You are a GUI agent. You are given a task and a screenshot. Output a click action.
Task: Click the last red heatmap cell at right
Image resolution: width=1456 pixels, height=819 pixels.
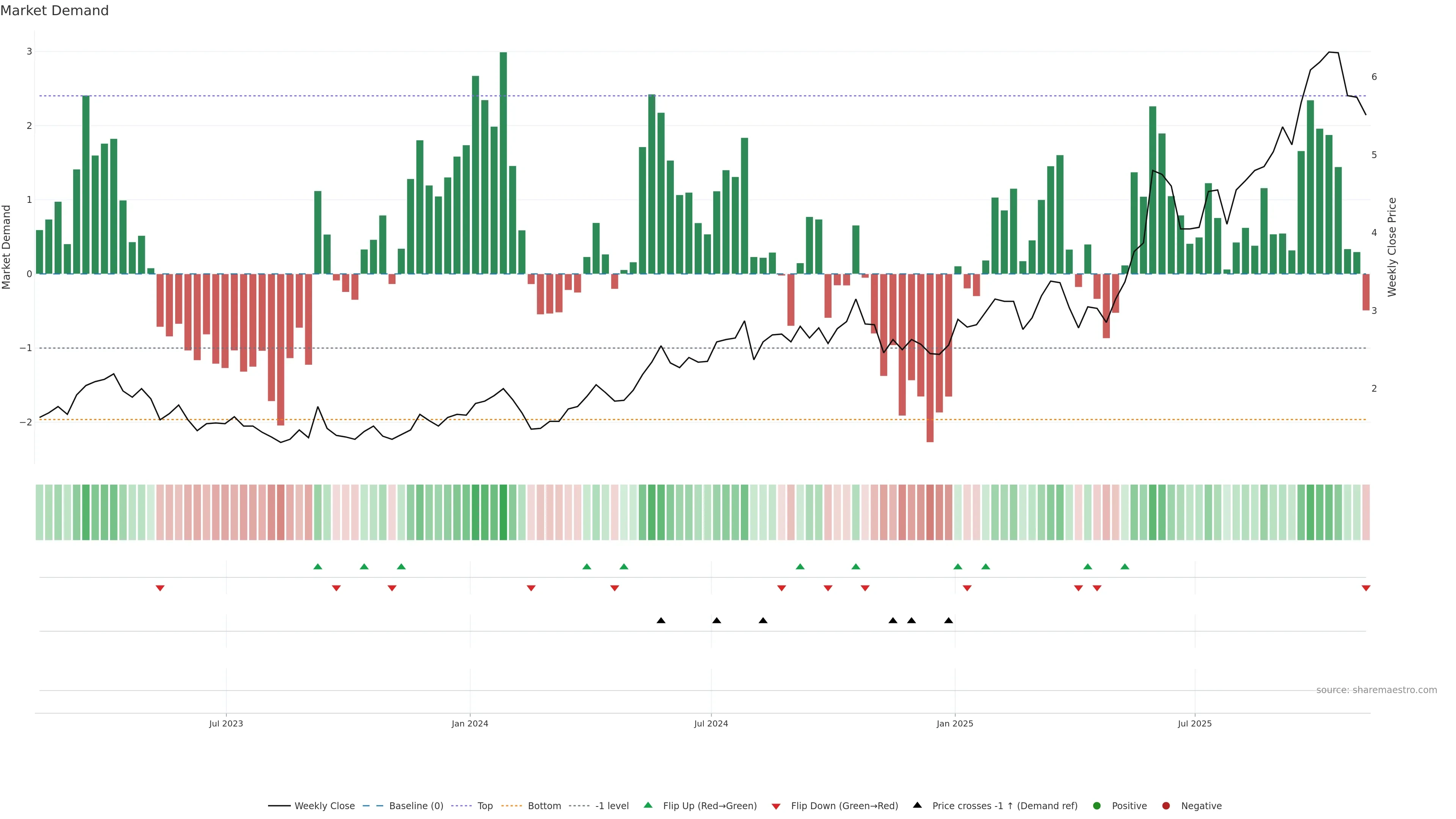(x=1366, y=512)
